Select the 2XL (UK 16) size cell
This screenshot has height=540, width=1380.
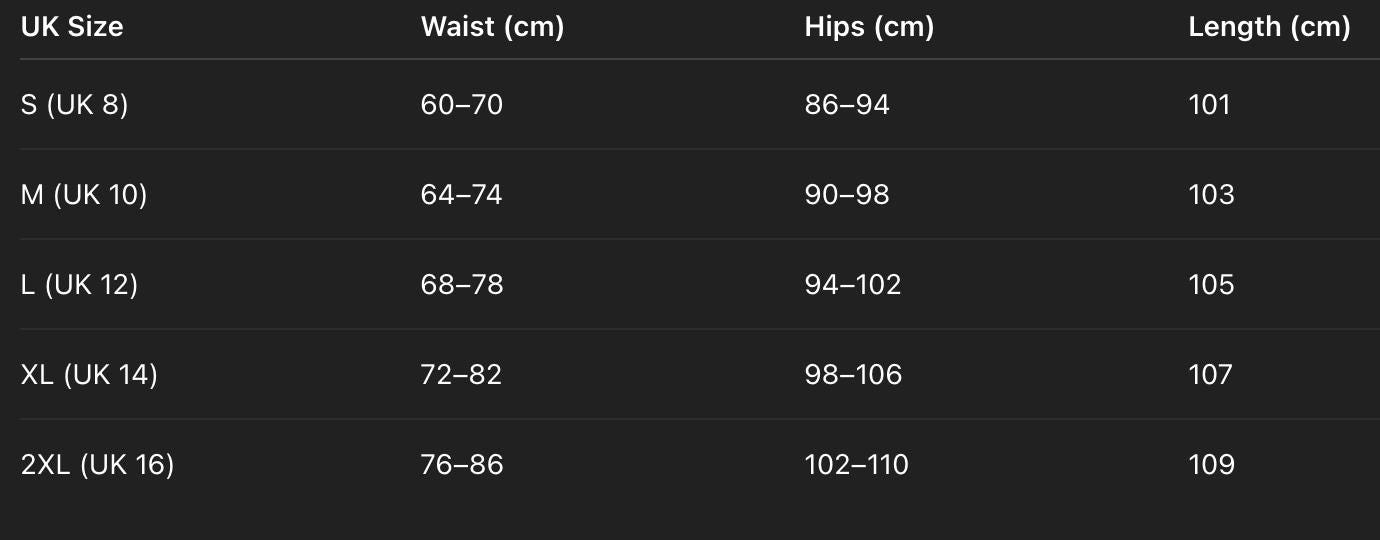(x=97, y=465)
